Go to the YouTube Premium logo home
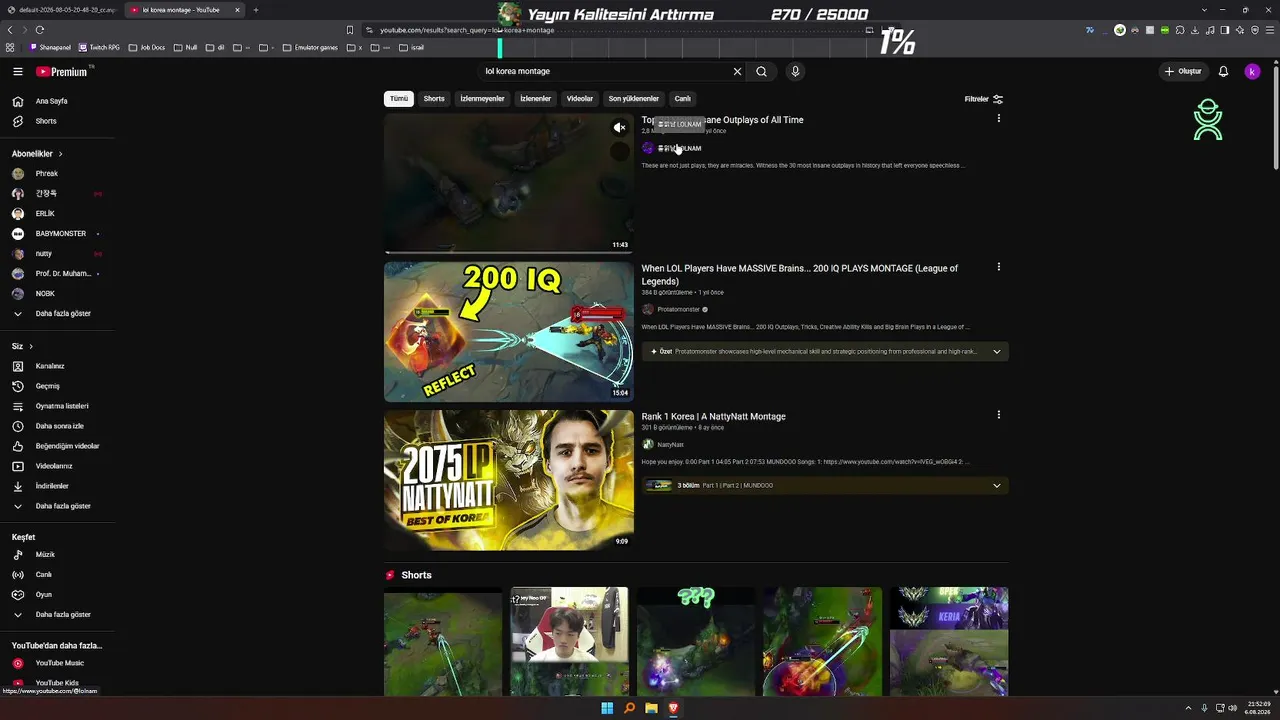The image size is (1280, 720). click(62, 72)
